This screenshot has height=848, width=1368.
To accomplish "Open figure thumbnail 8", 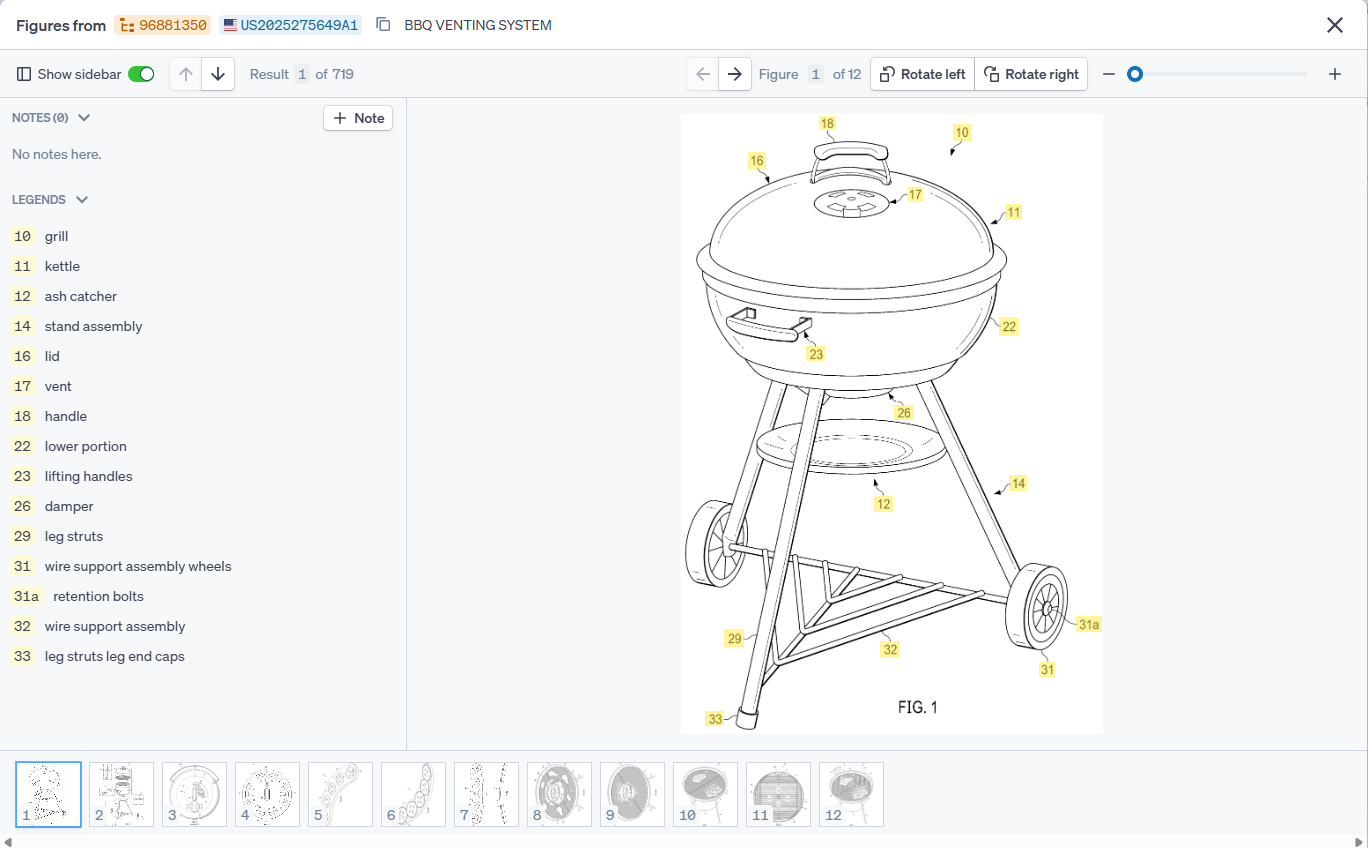I will (x=560, y=794).
